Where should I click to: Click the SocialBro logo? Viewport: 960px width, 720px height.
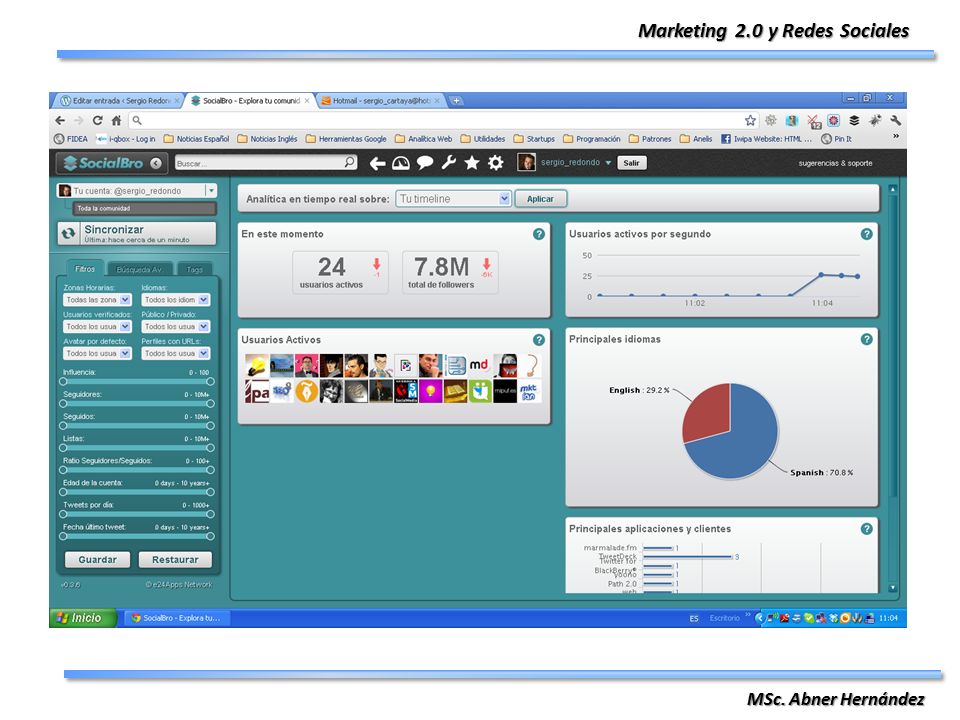pos(104,163)
